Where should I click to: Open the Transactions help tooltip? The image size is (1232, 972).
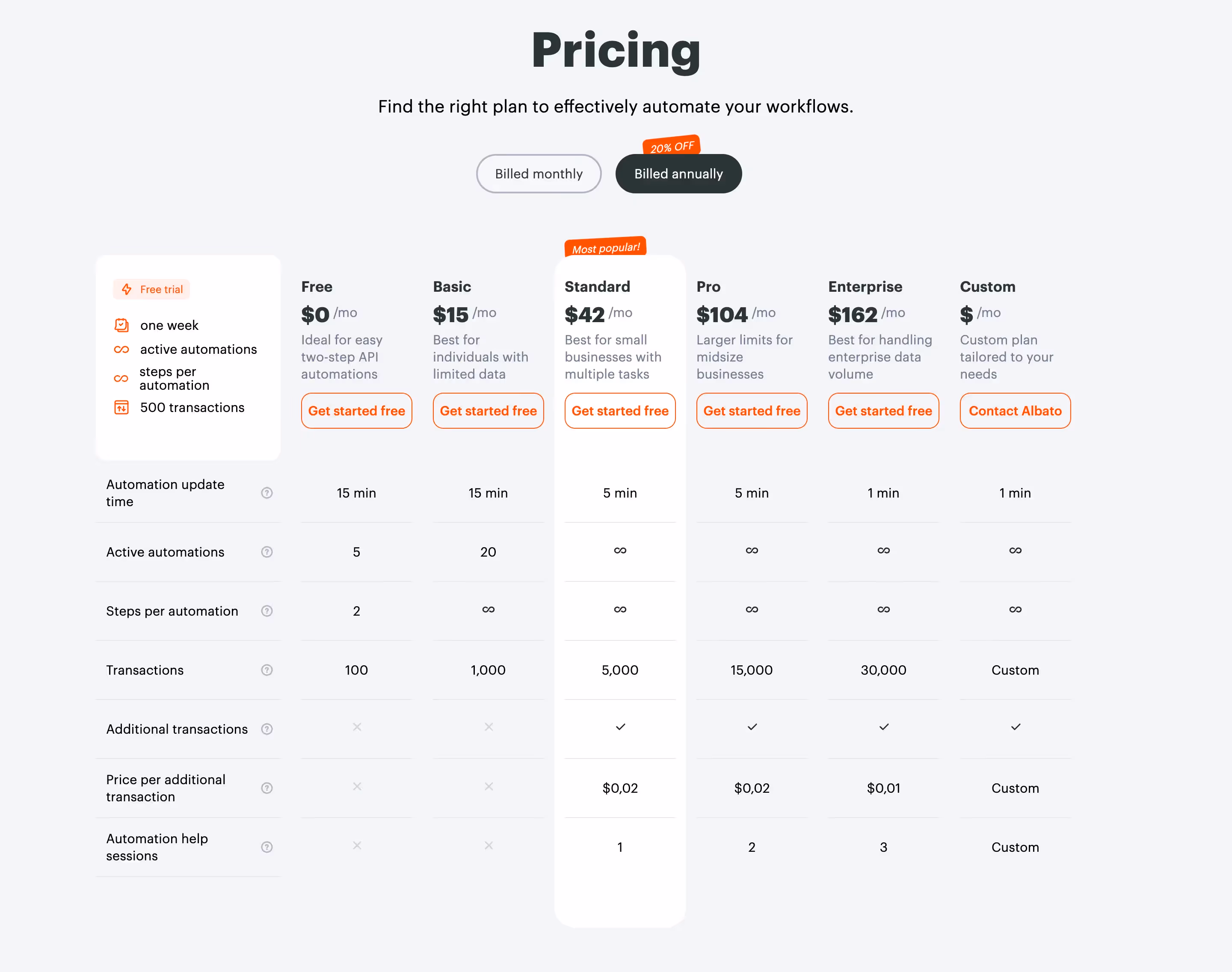[267, 670]
